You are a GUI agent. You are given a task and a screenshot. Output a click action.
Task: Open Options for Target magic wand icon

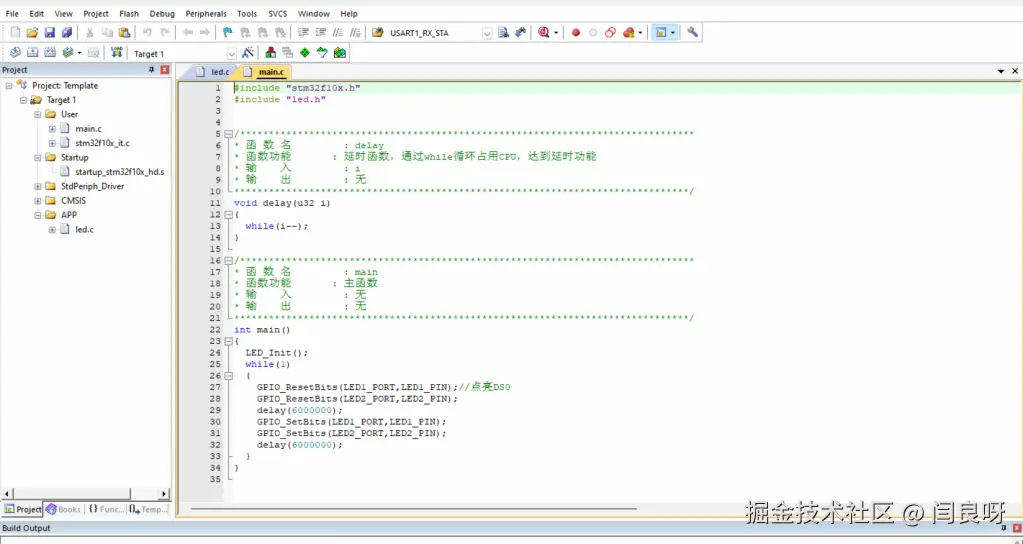pos(248,53)
